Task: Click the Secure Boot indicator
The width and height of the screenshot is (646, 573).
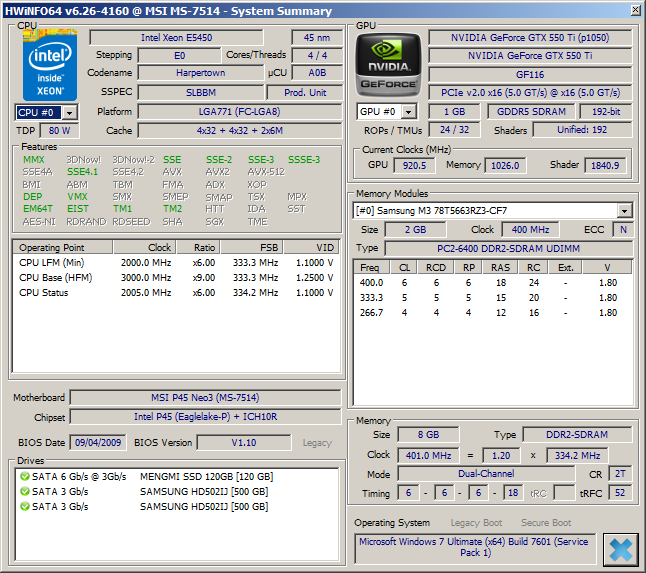Action: click(546, 523)
